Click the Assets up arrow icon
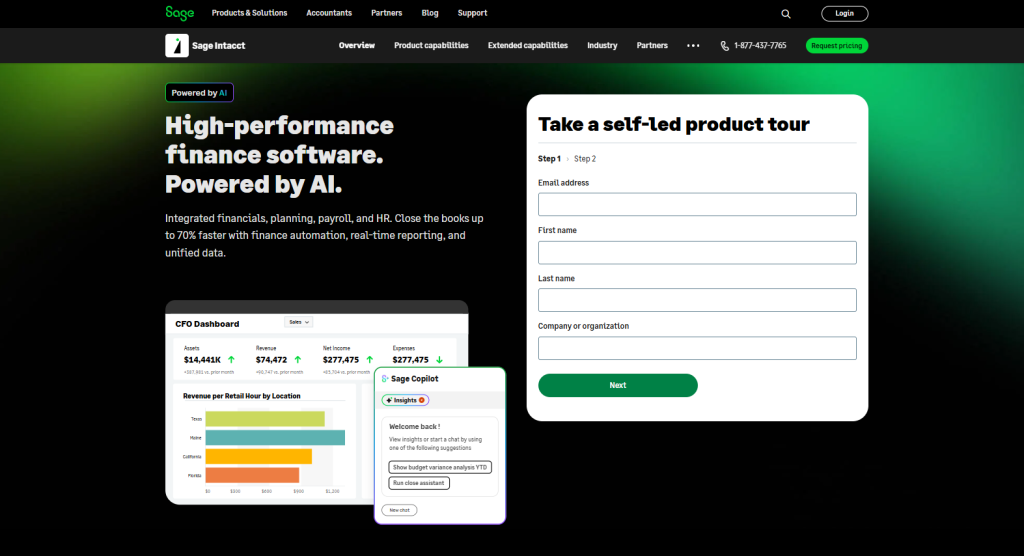 tap(231, 360)
